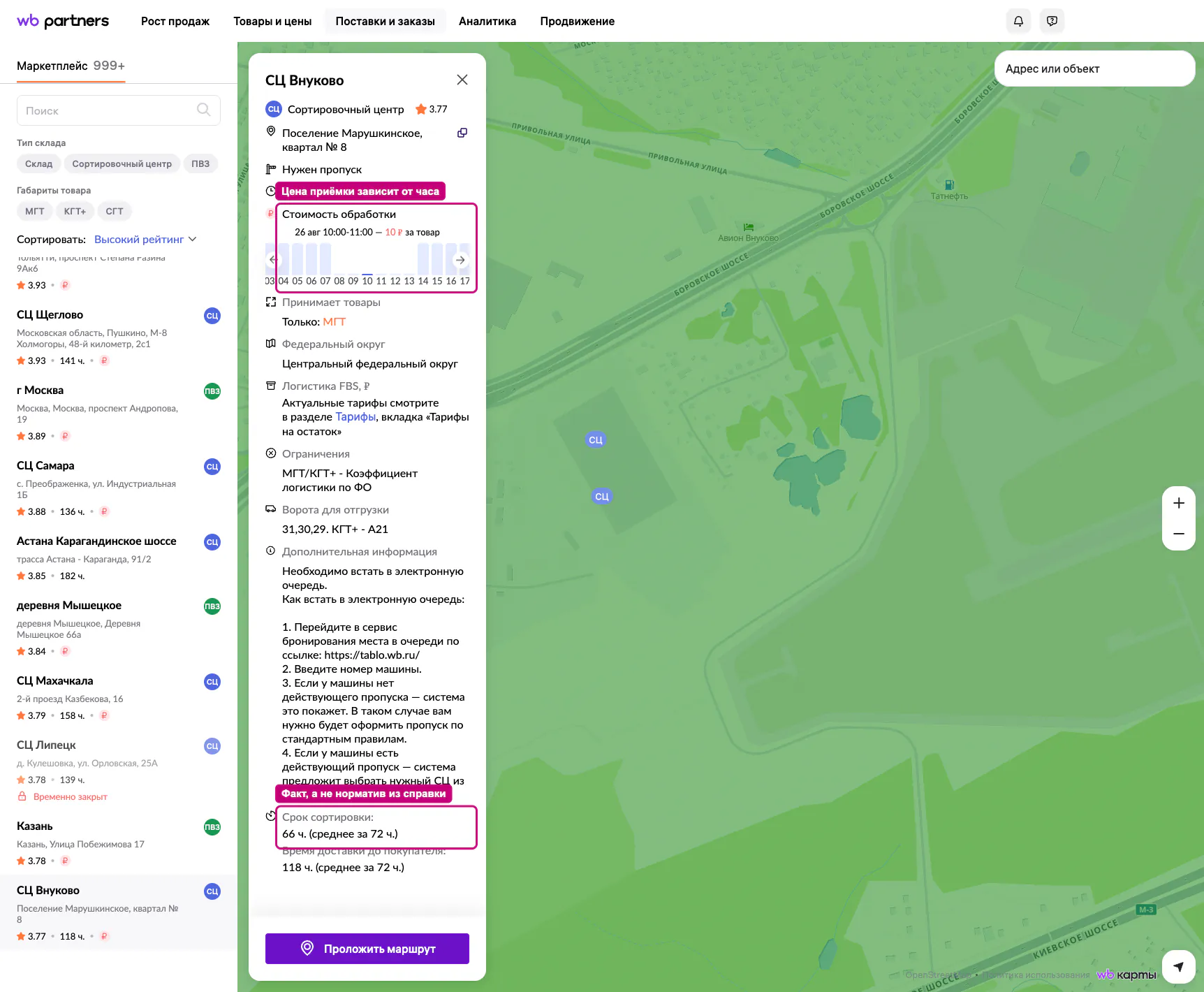Locate me with the map arrow button
Screen dimensions: 1204x992
pos(1179,967)
